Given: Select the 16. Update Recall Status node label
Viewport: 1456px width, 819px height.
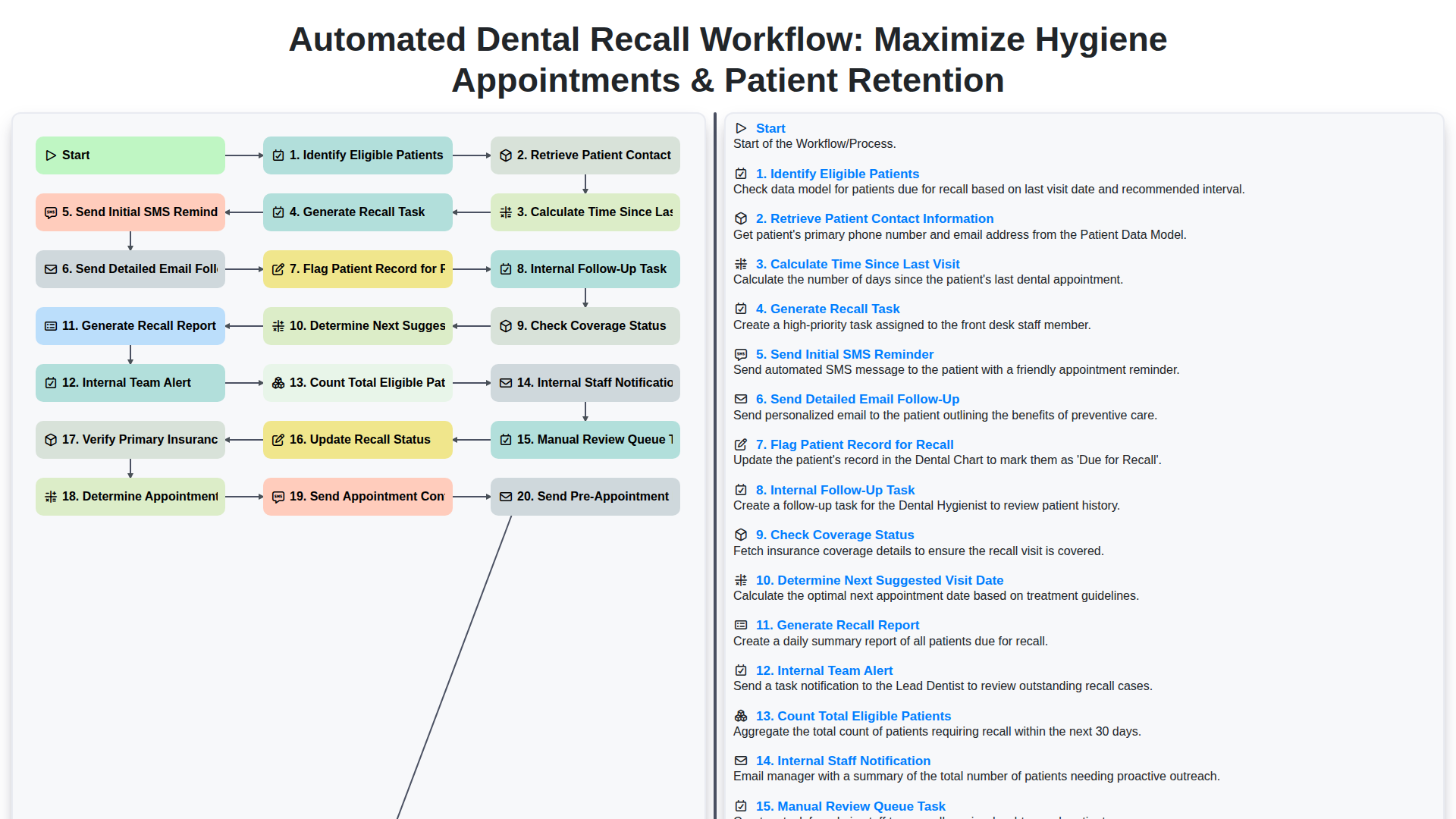Looking at the screenshot, I should pos(359,440).
